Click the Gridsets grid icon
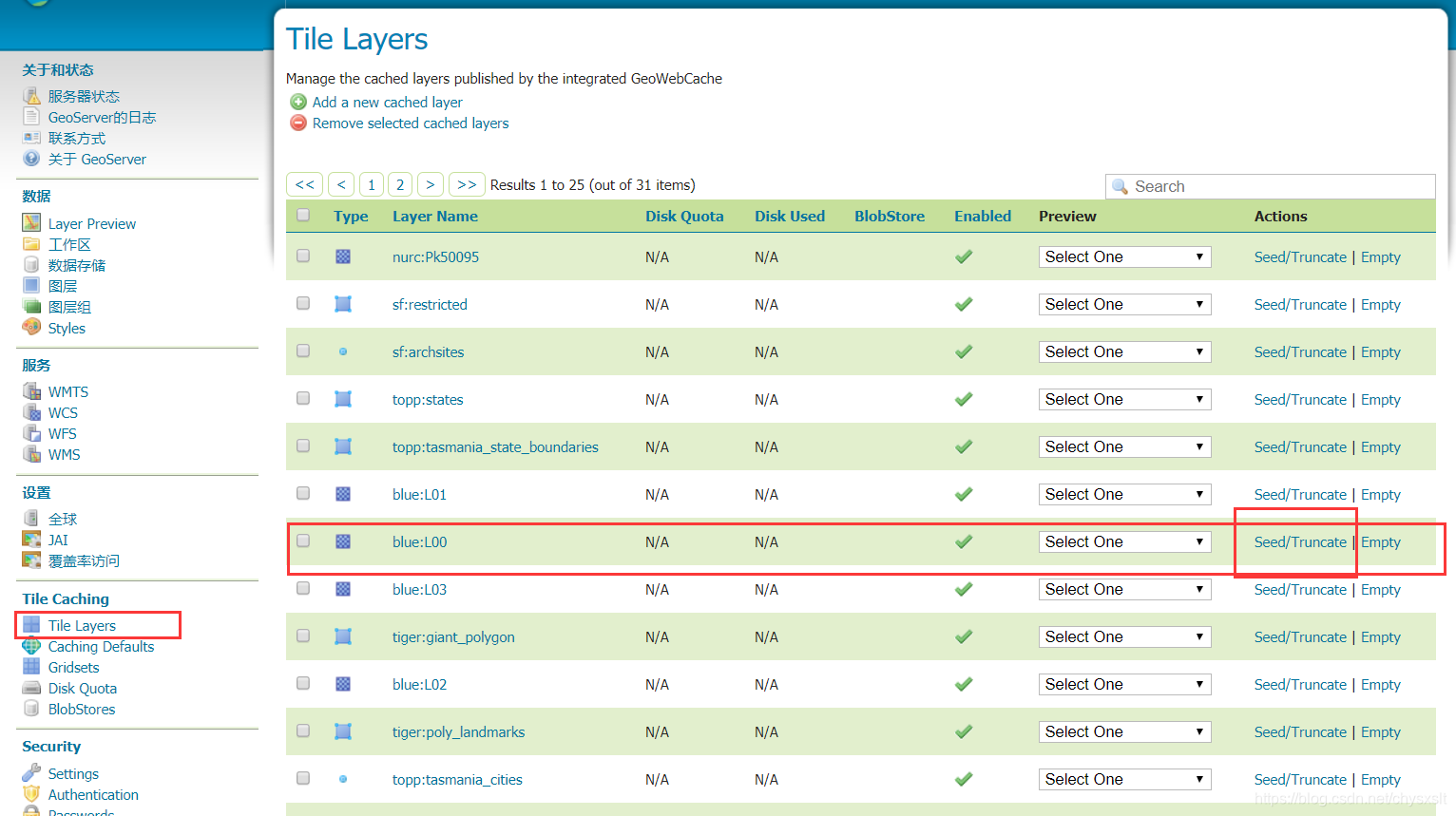 click(31, 666)
